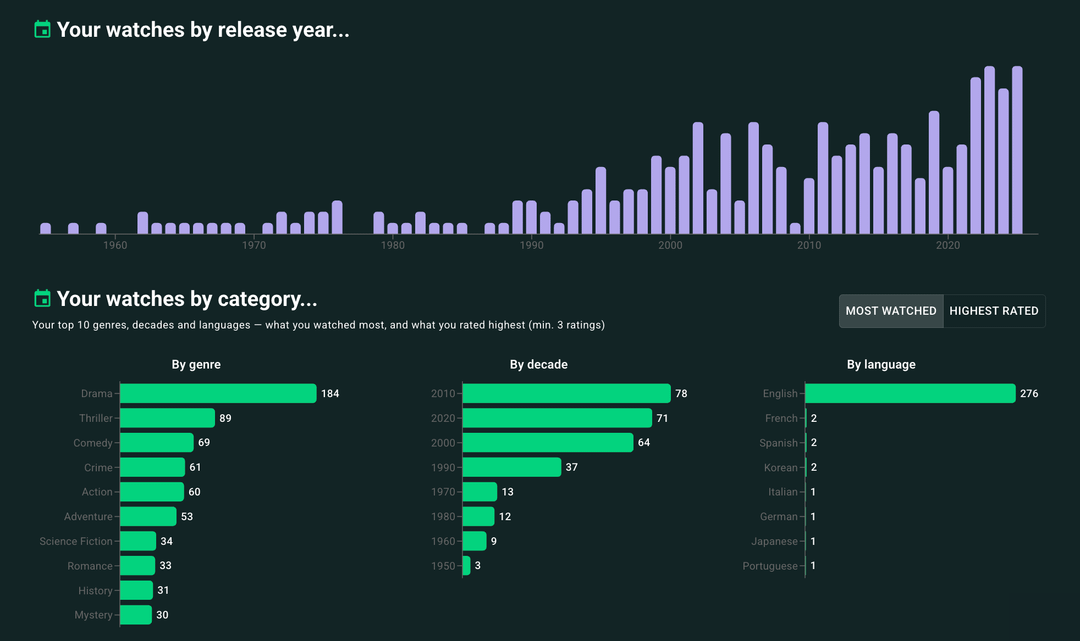Click the 1990 decade bar

512,467
